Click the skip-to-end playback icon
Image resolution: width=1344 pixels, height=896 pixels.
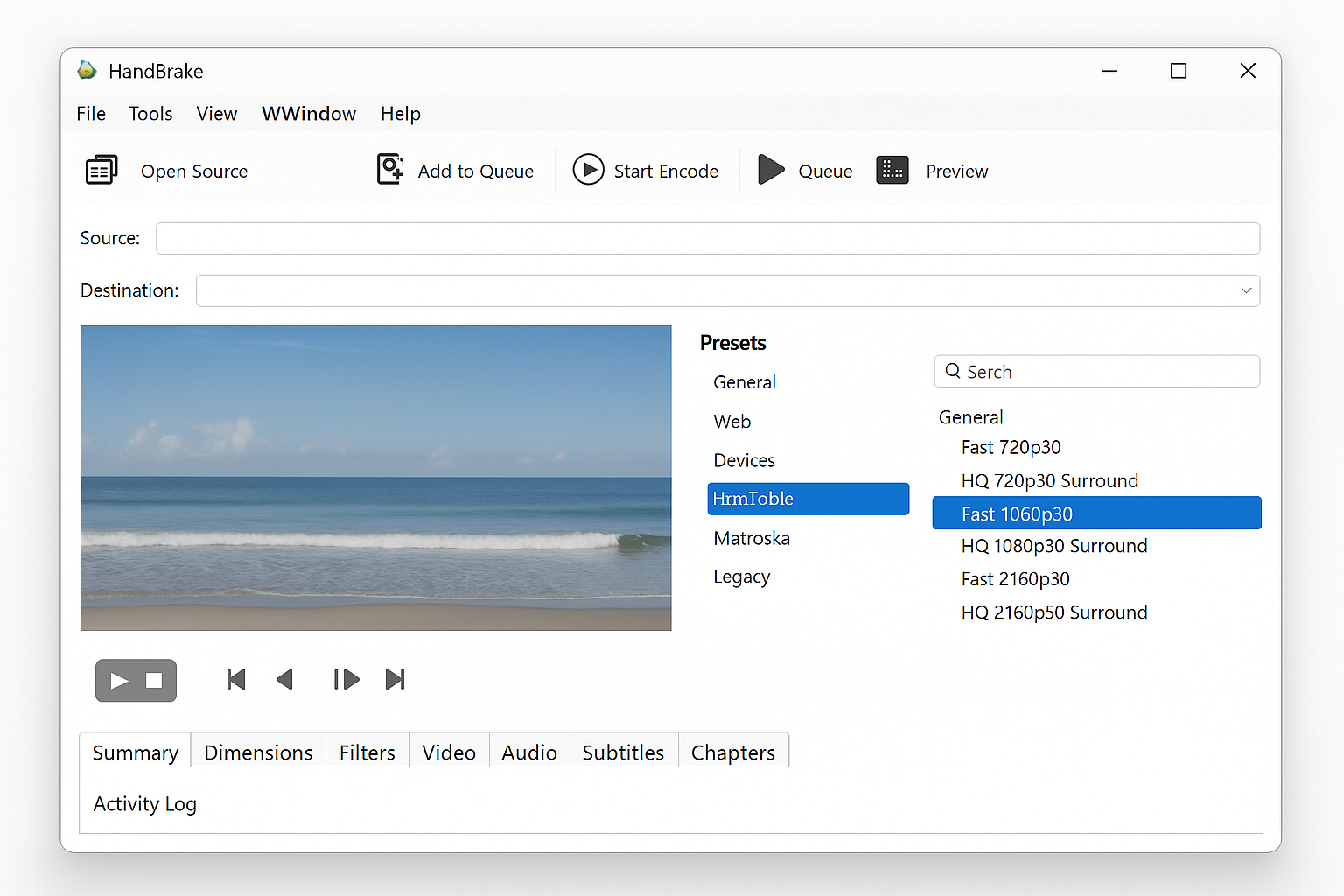point(395,679)
